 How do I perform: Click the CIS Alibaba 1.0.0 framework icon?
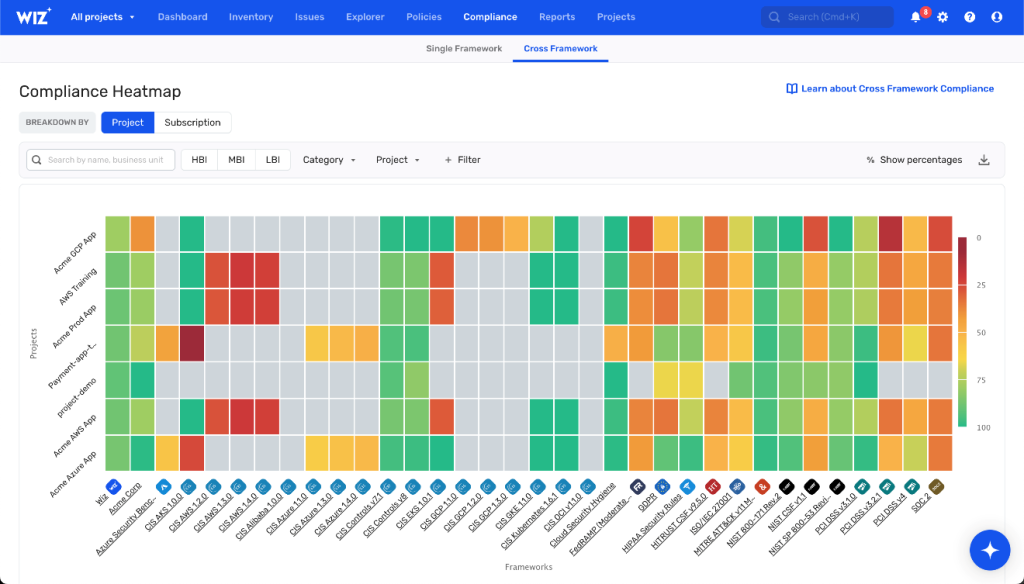pos(288,487)
